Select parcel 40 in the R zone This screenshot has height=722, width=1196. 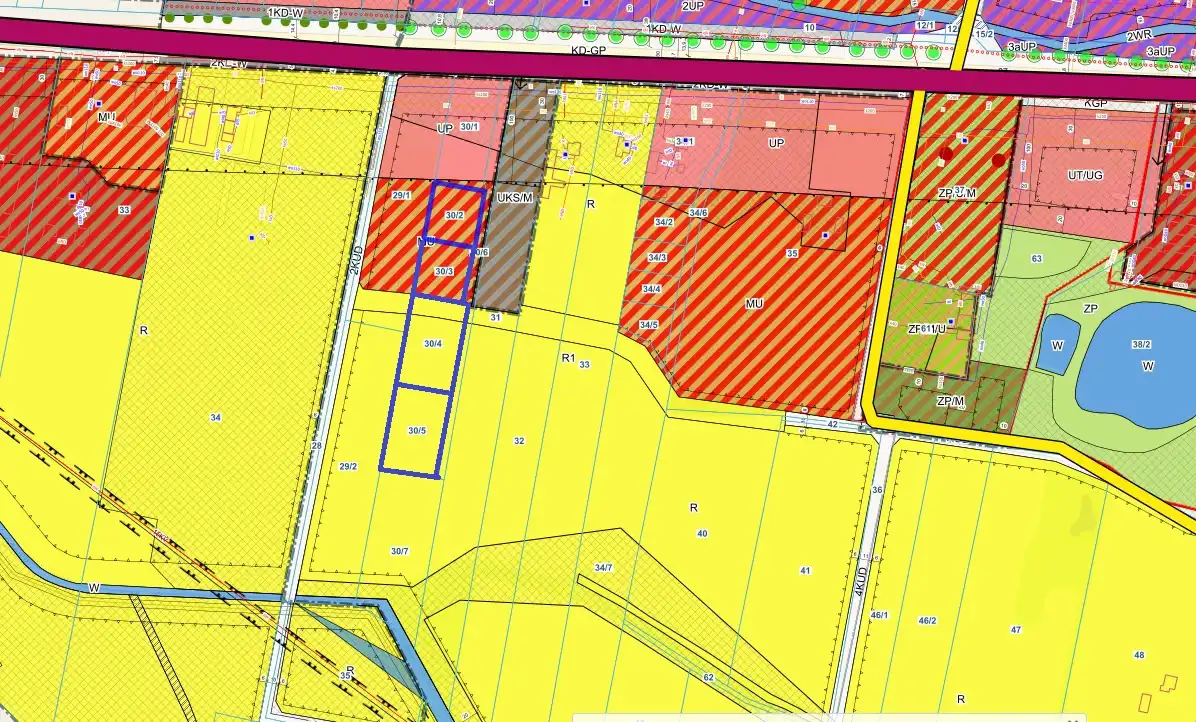pos(702,533)
